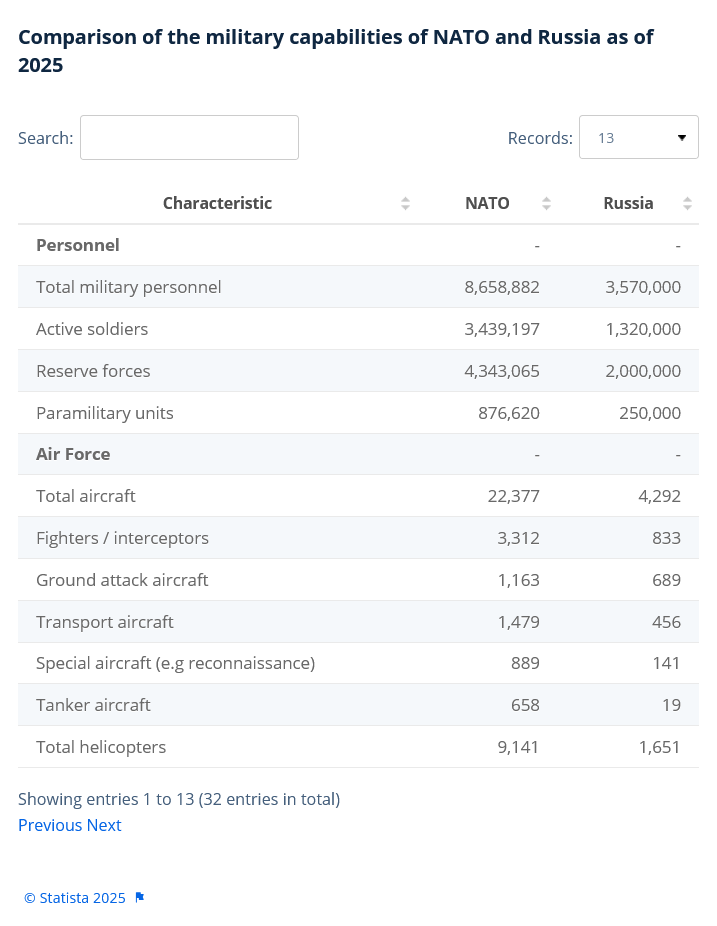Click Russia value 2,000,000
This screenshot has width=717, height=926.
pyautogui.click(x=643, y=371)
